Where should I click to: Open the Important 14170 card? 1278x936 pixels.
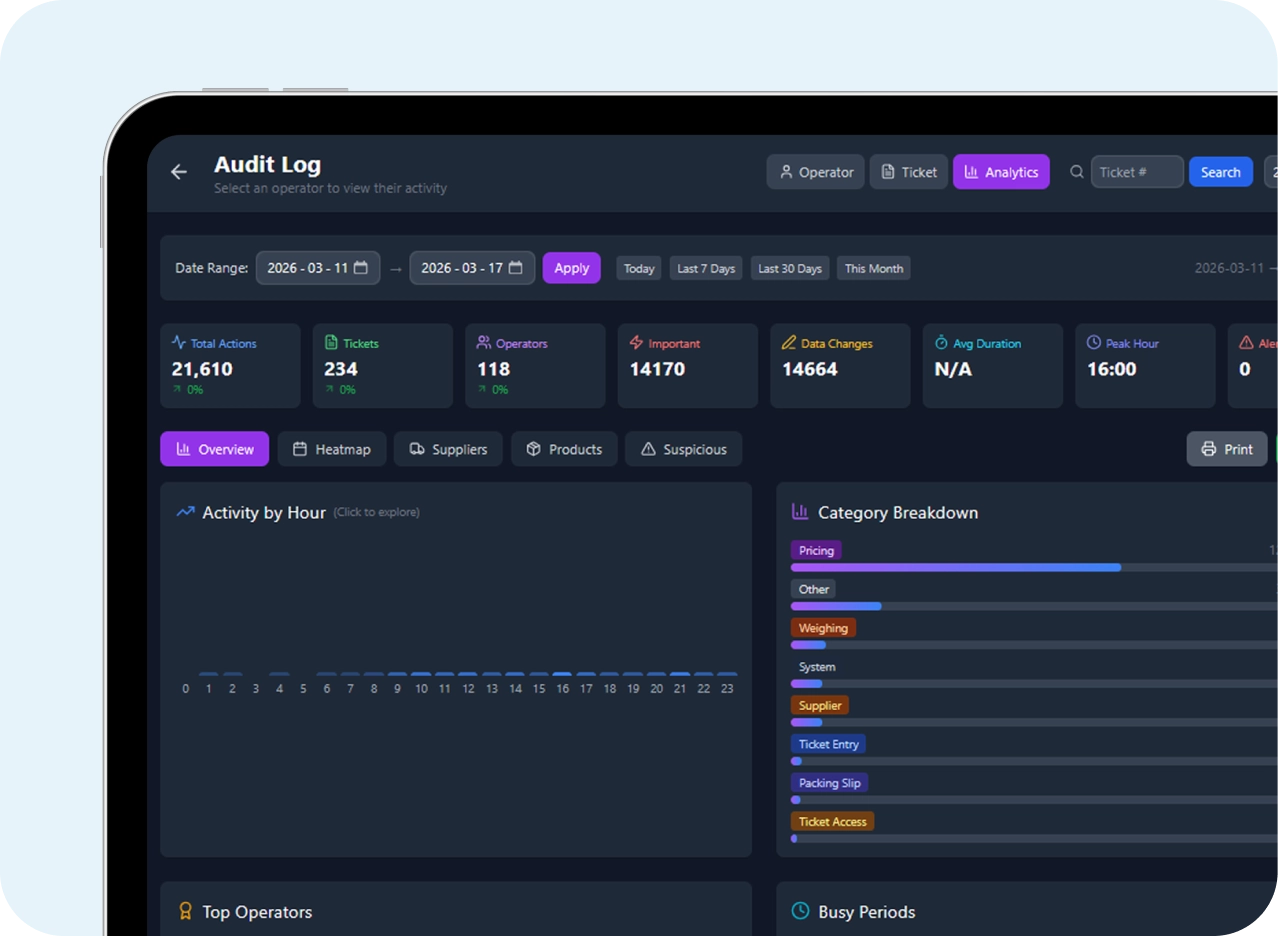click(688, 365)
